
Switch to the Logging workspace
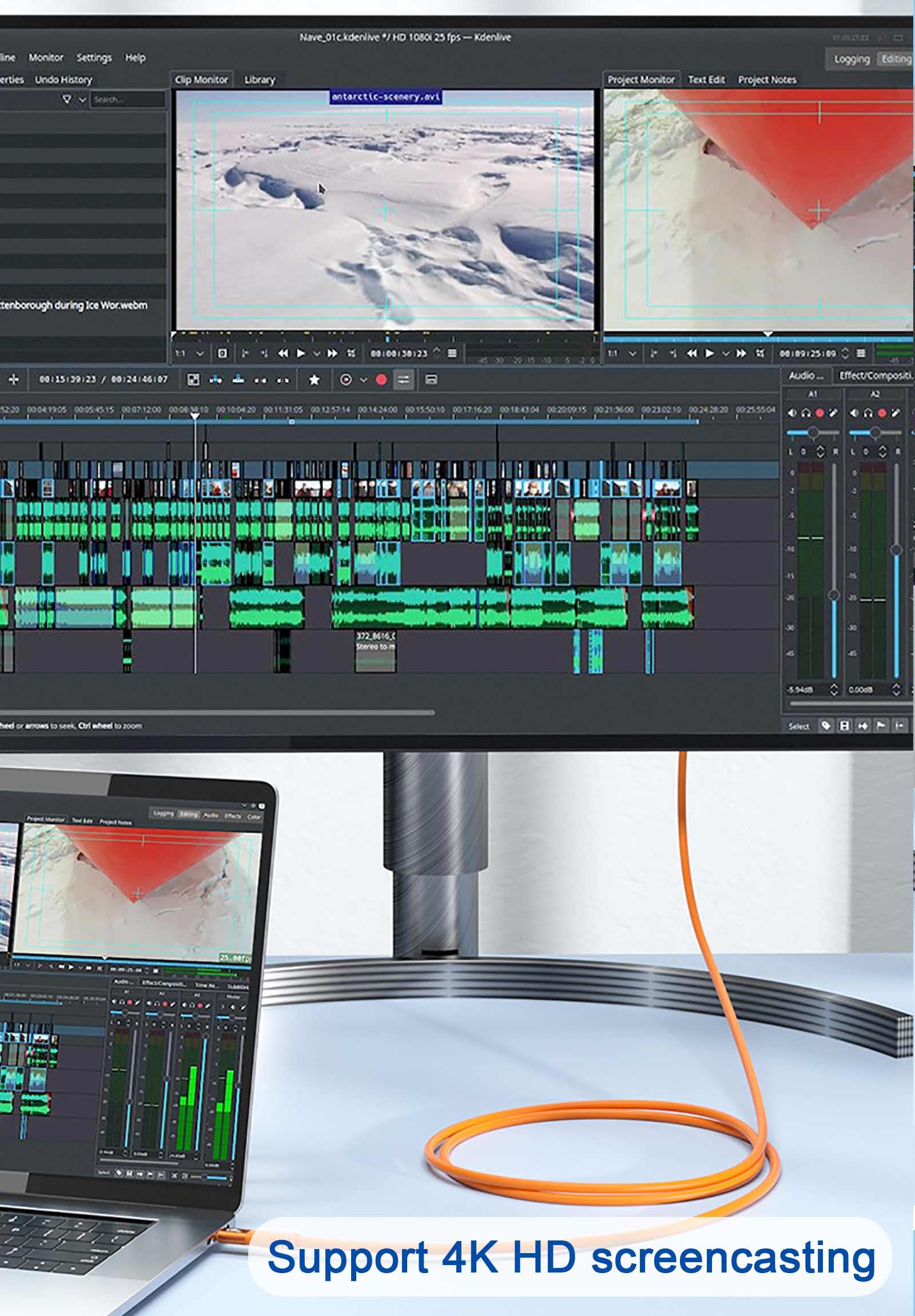click(x=852, y=59)
